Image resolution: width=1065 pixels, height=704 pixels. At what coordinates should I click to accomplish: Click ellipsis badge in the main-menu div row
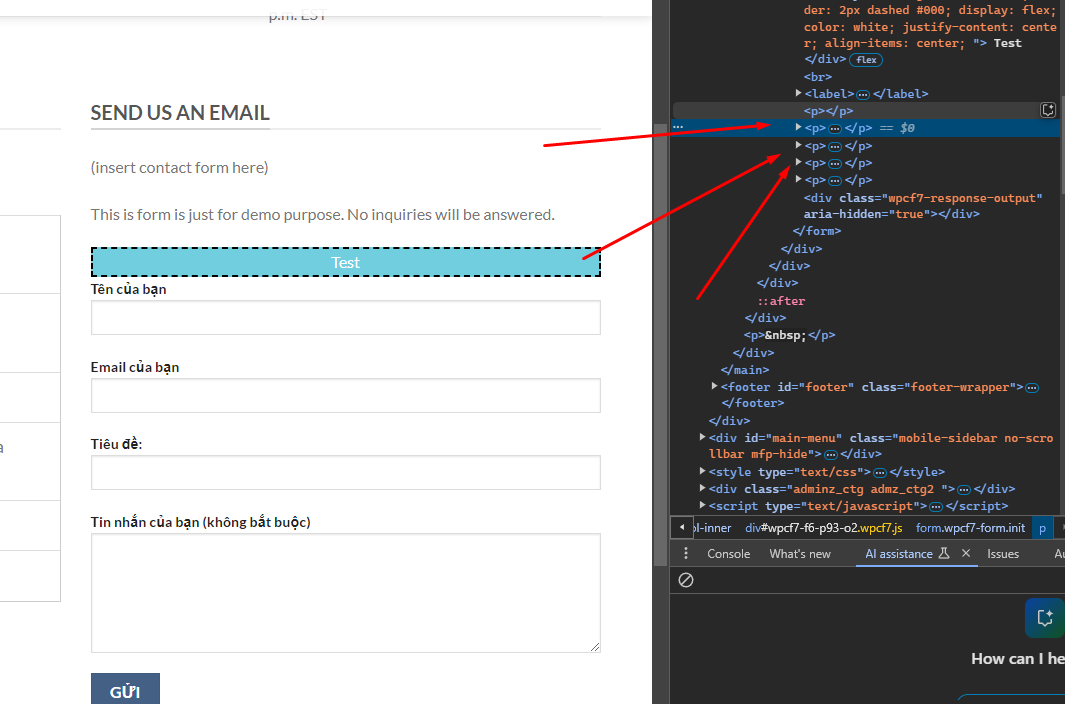[x=831, y=455]
